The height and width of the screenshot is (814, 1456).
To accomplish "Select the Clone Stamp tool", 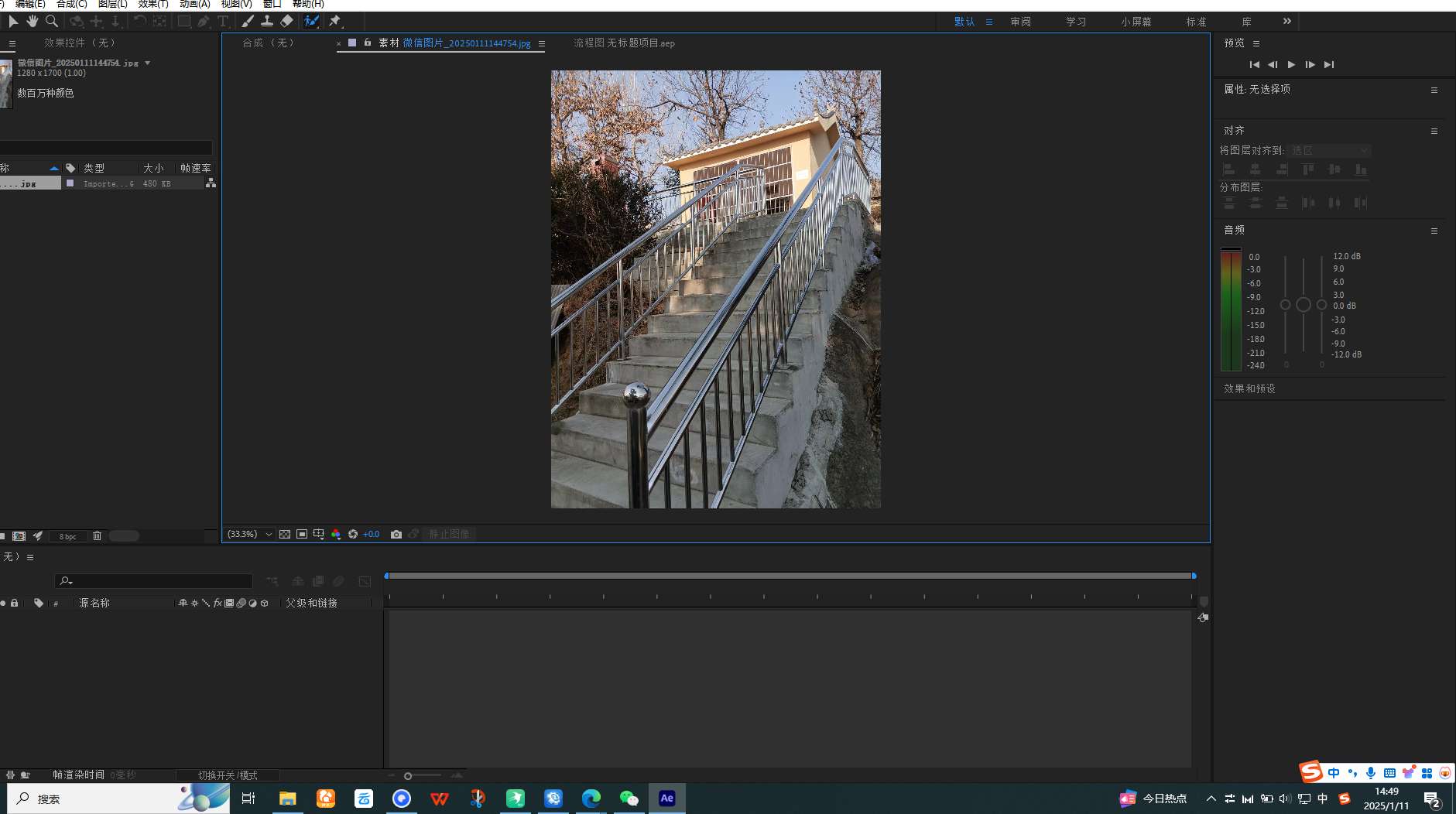I will (267, 22).
